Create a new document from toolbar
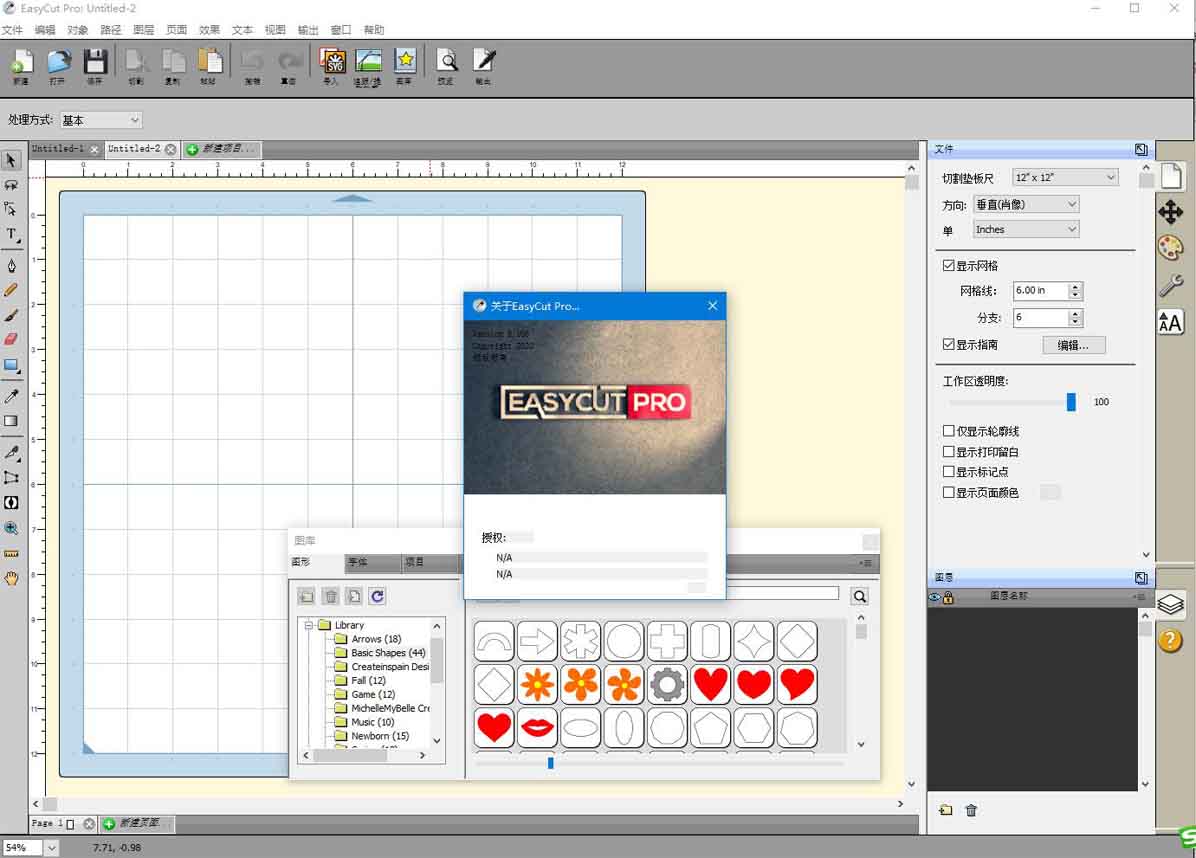Viewport: 1196px width, 858px height. (x=21, y=66)
